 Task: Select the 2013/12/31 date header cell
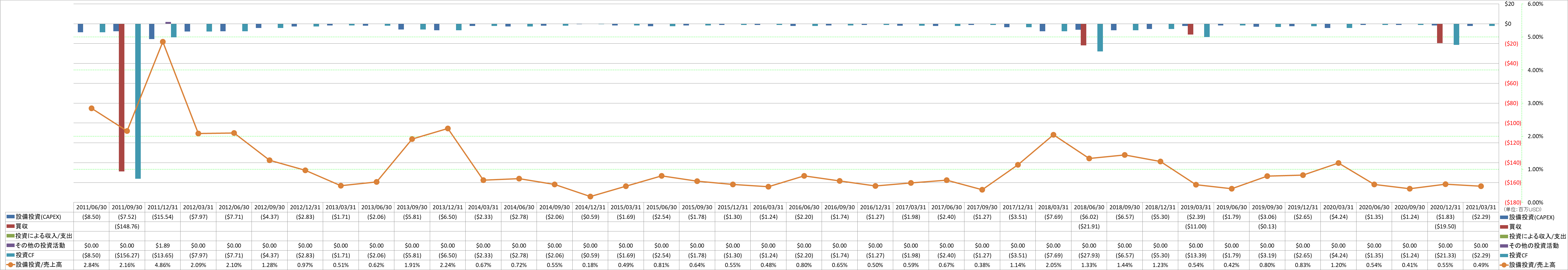[x=447, y=207]
